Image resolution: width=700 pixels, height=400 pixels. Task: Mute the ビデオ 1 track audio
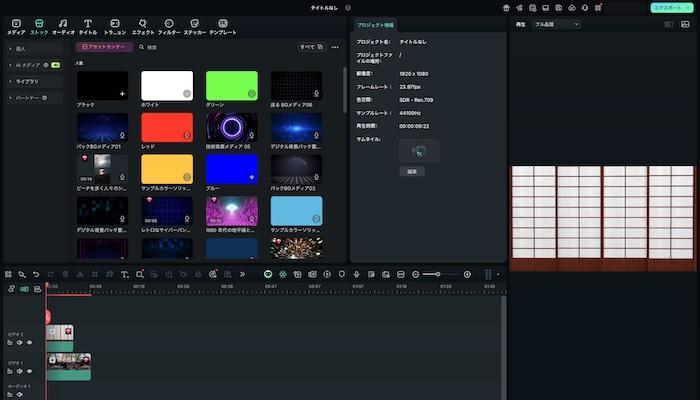pos(19,371)
